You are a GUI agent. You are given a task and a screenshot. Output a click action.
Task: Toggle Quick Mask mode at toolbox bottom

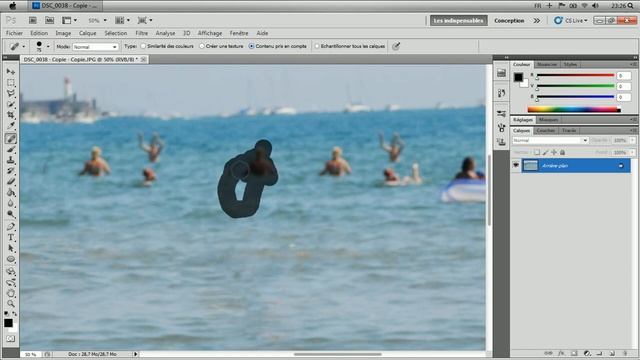click(10, 339)
